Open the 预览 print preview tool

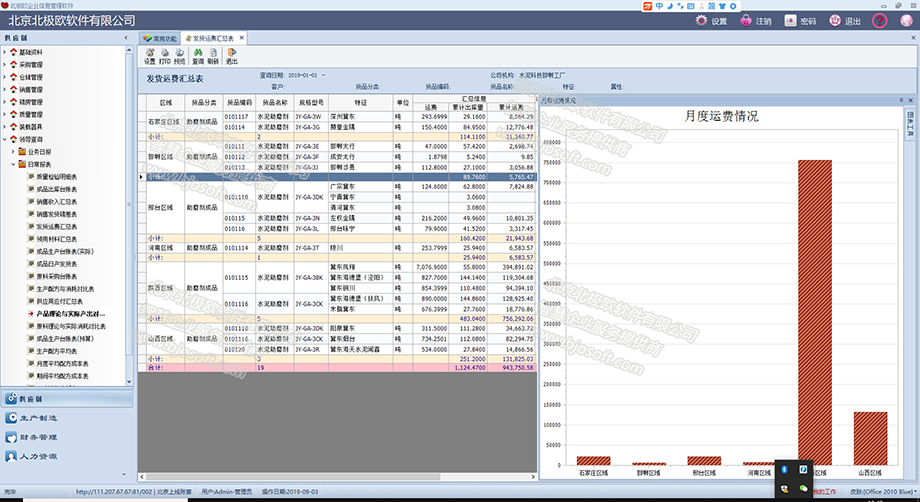click(180, 57)
